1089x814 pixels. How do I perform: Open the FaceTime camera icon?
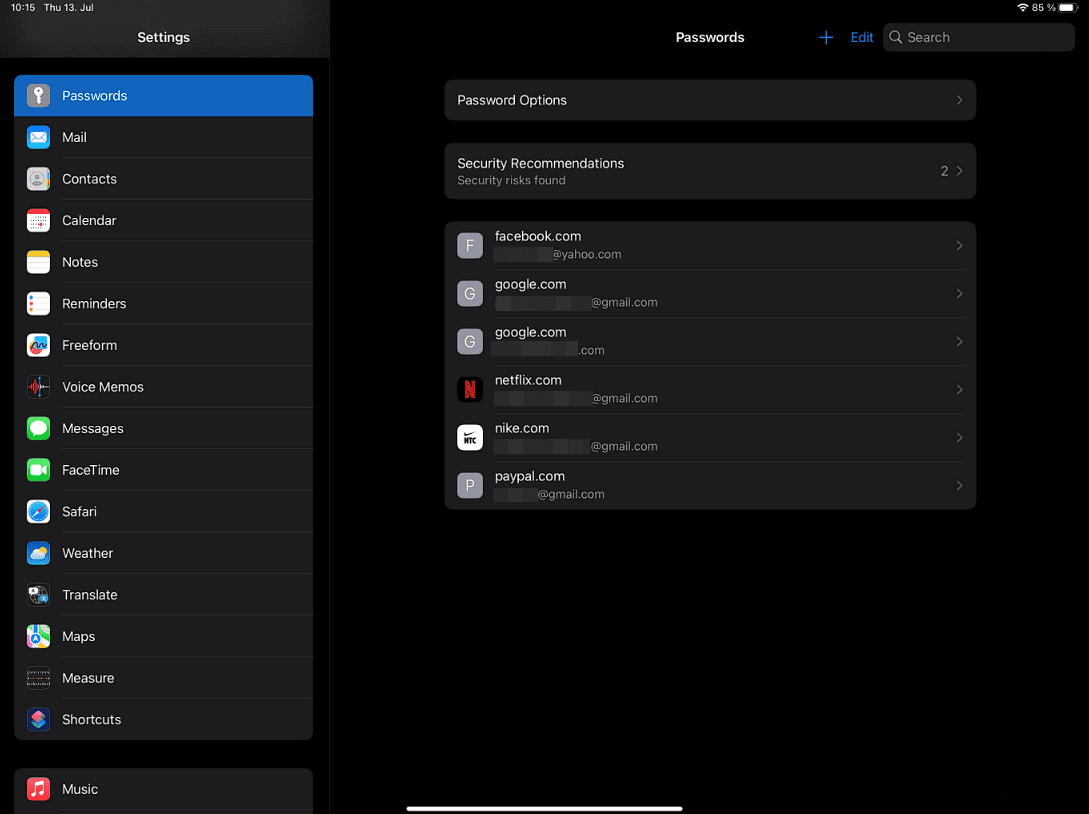tap(38, 470)
